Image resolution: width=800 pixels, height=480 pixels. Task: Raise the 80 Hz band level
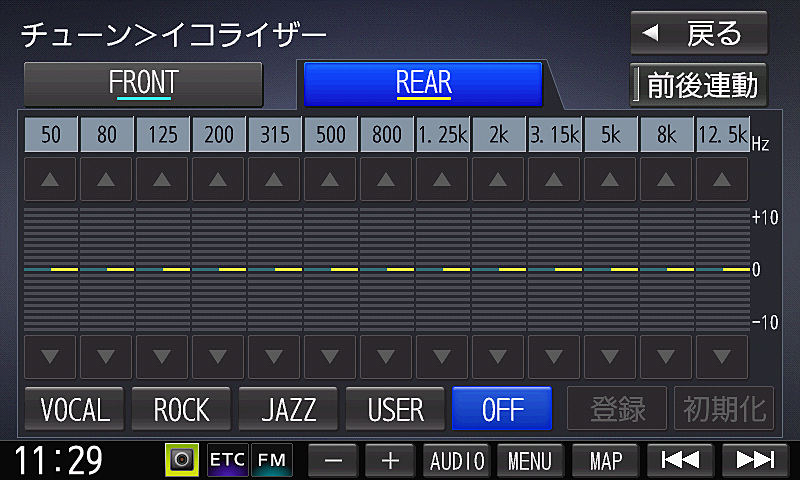(106, 179)
